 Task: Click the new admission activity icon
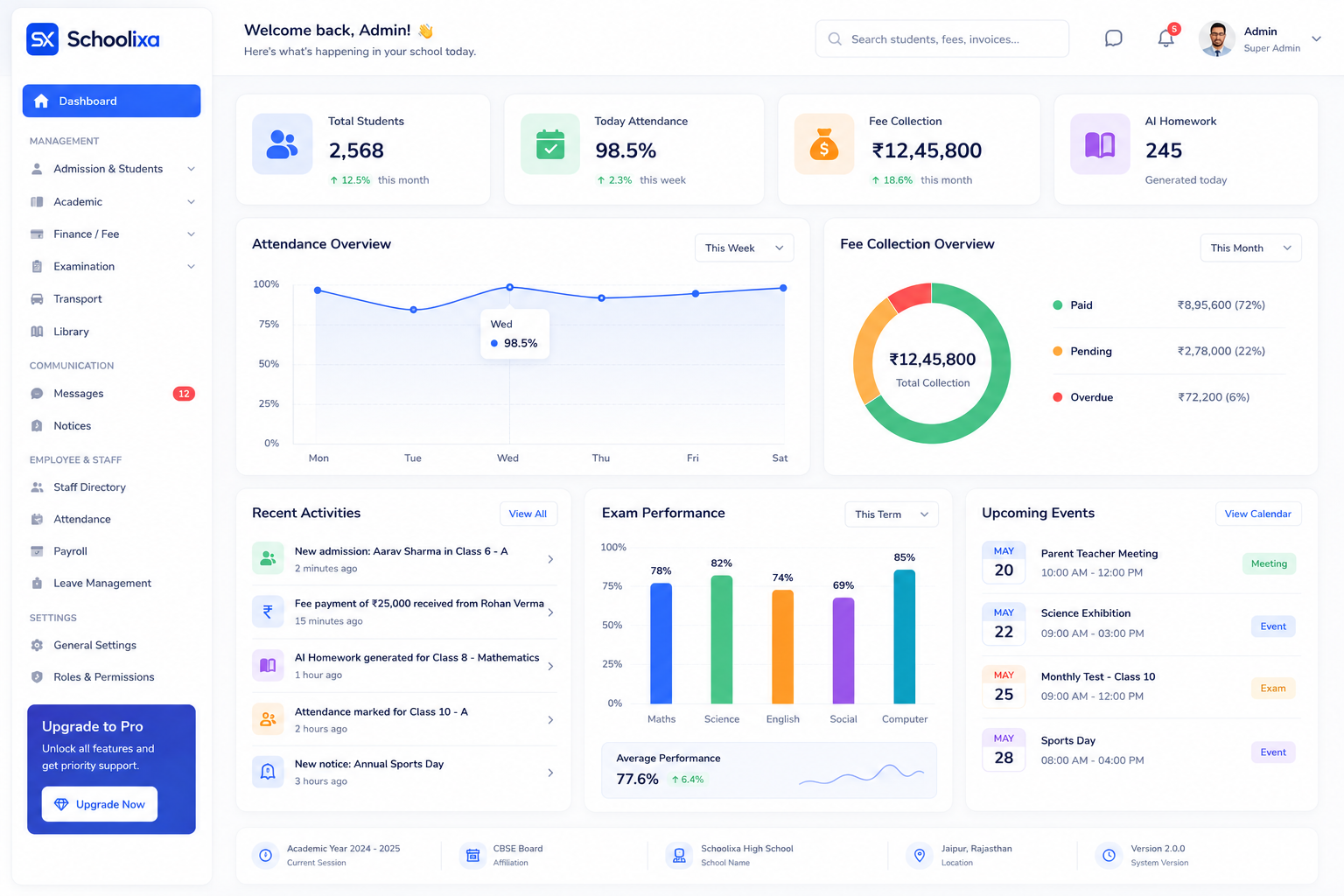tap(268, 558)
